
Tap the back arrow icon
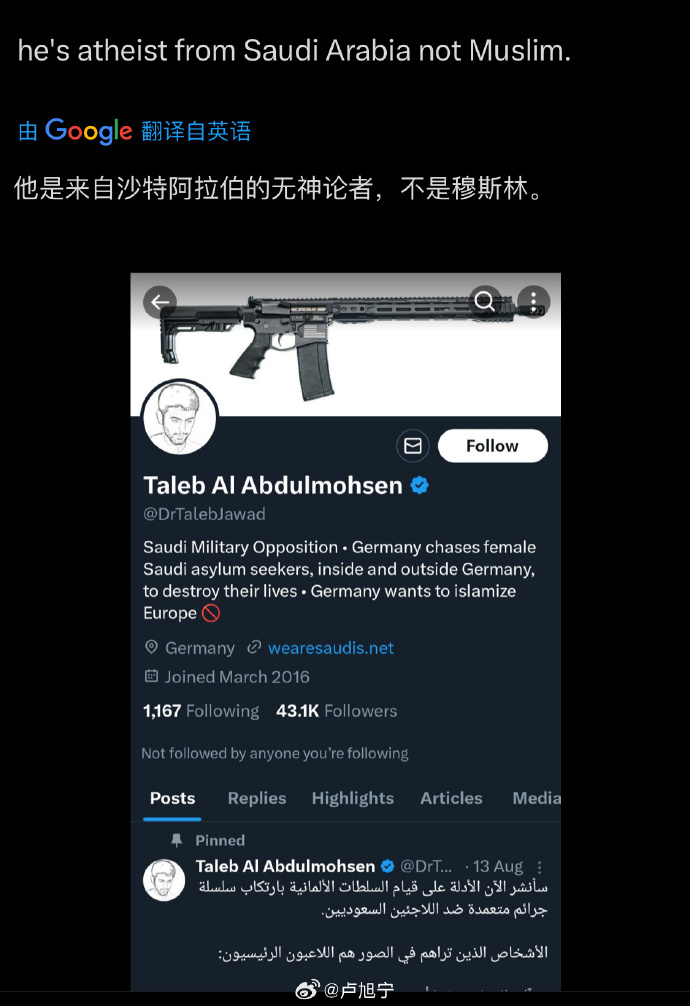click(x=160, y=302)
